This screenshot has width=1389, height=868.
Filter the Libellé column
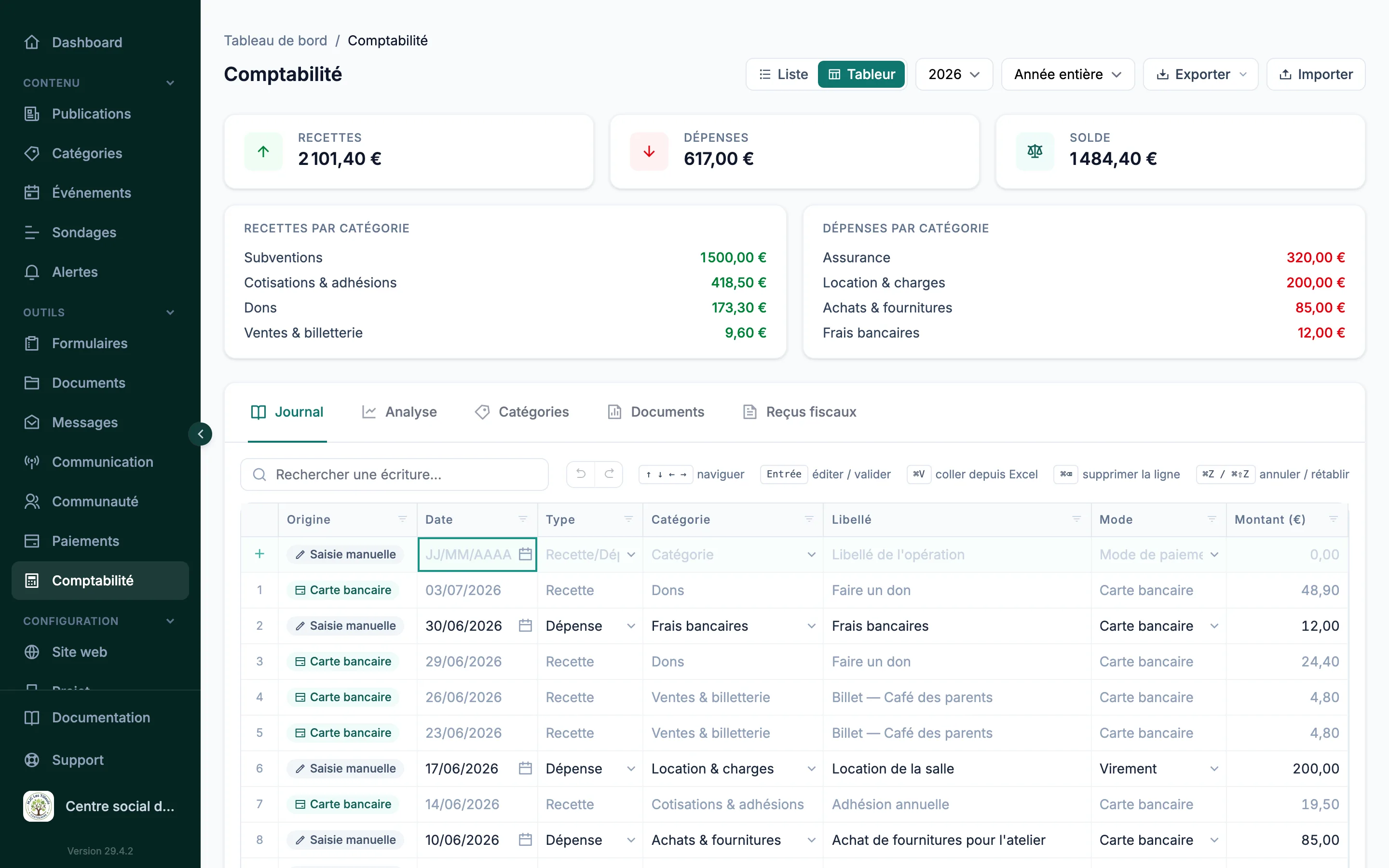pos(1077,519)
